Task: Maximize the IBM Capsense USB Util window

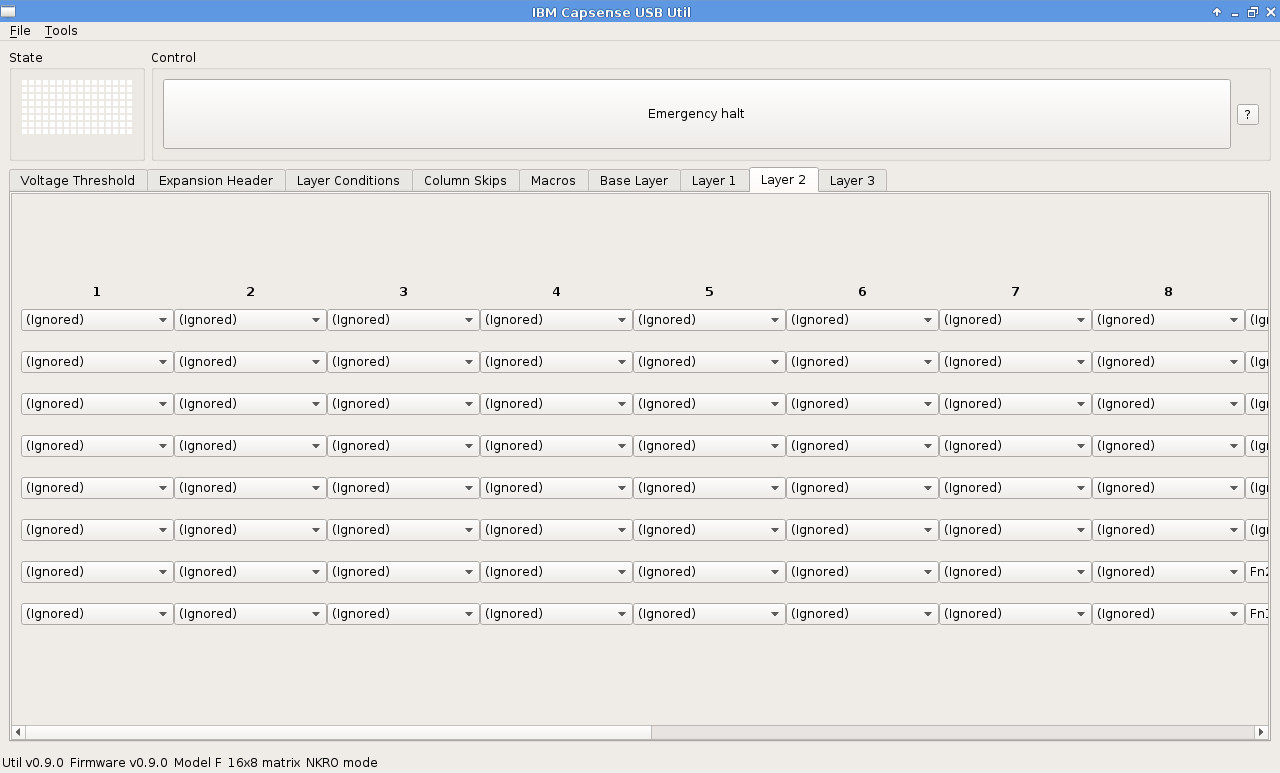Action: pyautogui.click(x=1252, y=12)
